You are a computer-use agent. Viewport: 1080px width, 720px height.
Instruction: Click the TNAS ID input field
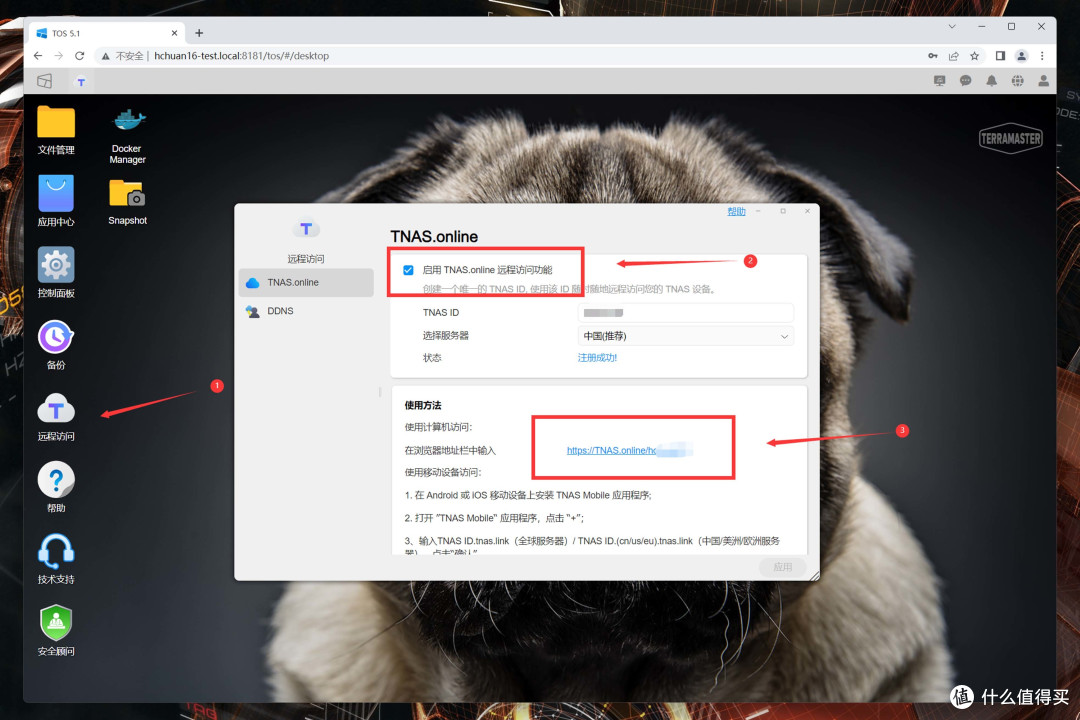685,313
